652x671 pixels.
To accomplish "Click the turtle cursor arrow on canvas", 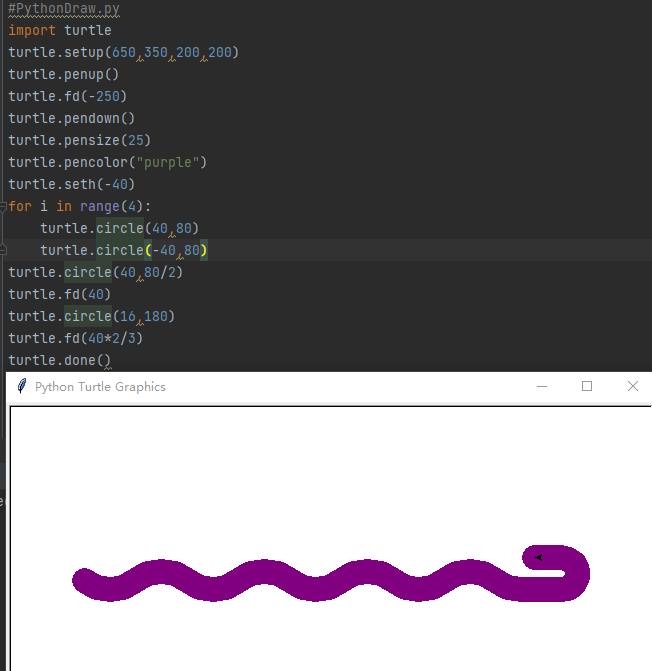I will point(539,557).
